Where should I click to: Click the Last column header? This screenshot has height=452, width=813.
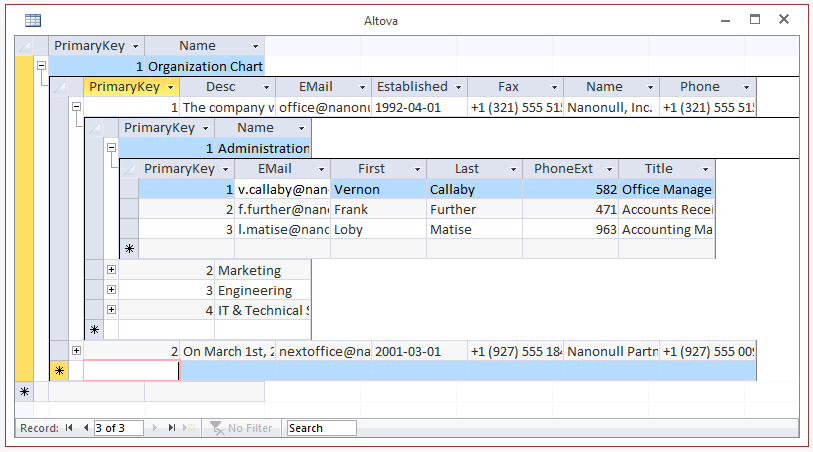pyautogui.click(x=466, y=169)
